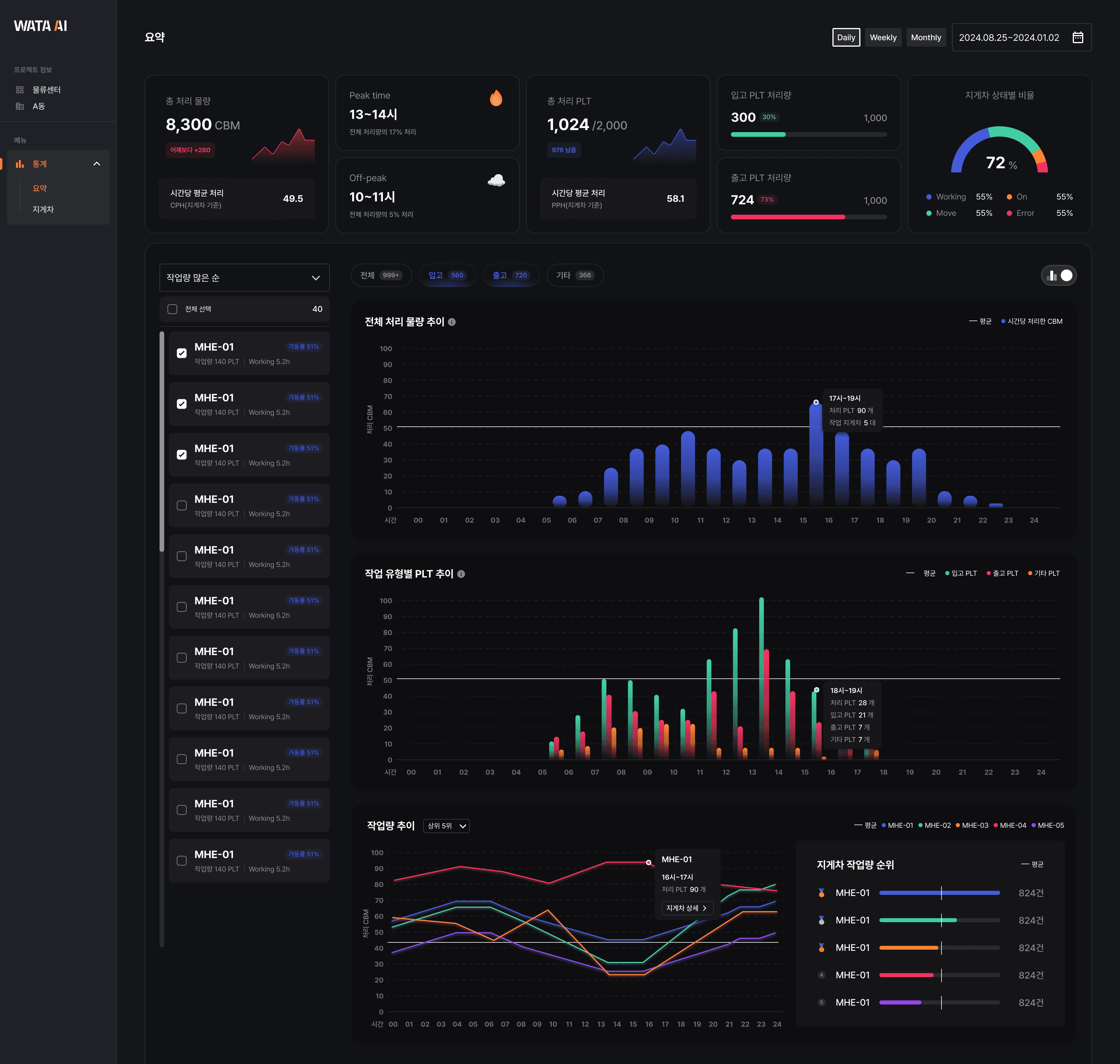This screenshot has height=1064, width=1120.
Task: Toggle the chart view switch
Action: click(1059, 276)
